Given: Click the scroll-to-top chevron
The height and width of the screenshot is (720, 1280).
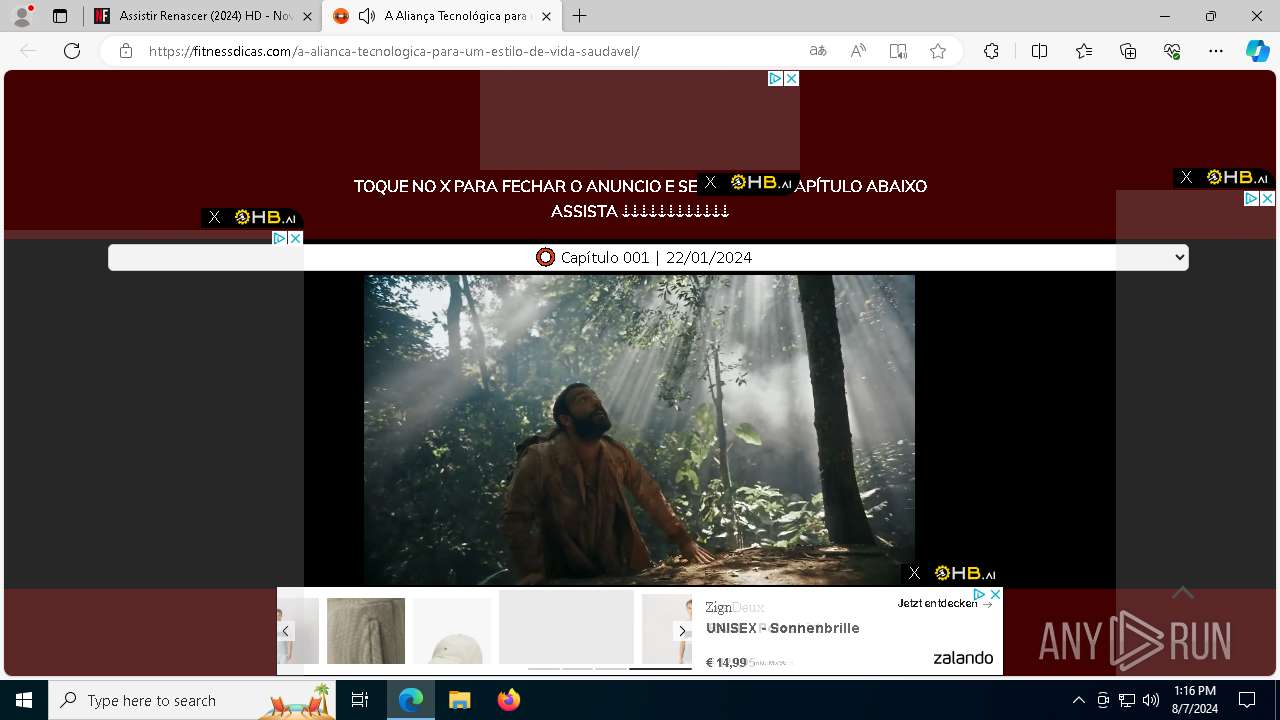Looking at the screenshot, I should click(x=1183, y=593).
